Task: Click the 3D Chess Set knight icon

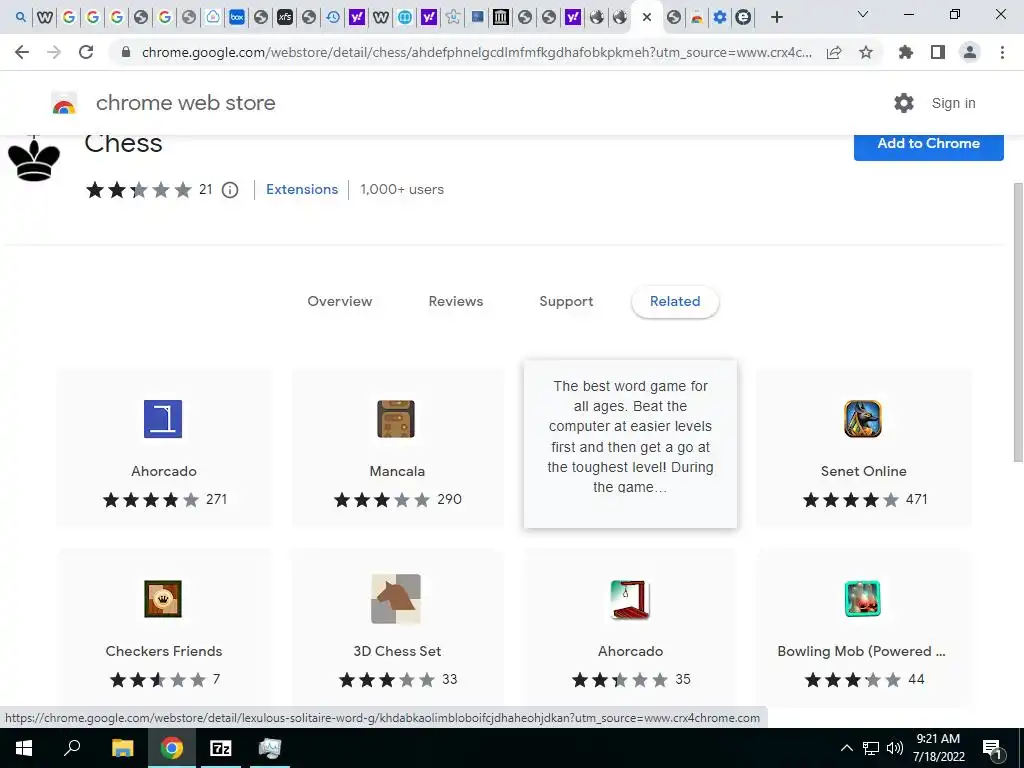Action: click(x=396, y=599)
